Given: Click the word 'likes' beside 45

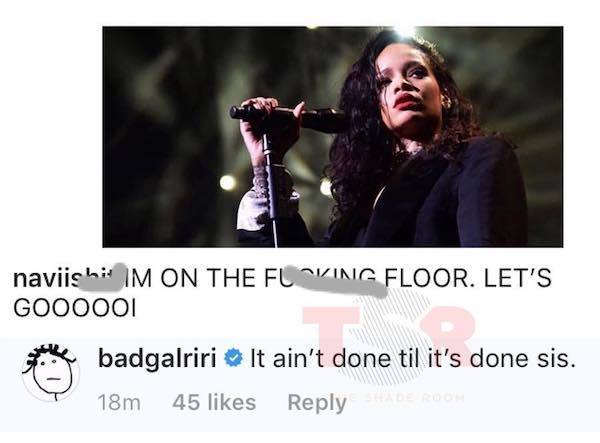Looking at the screenshot, I should coord(231,402).
